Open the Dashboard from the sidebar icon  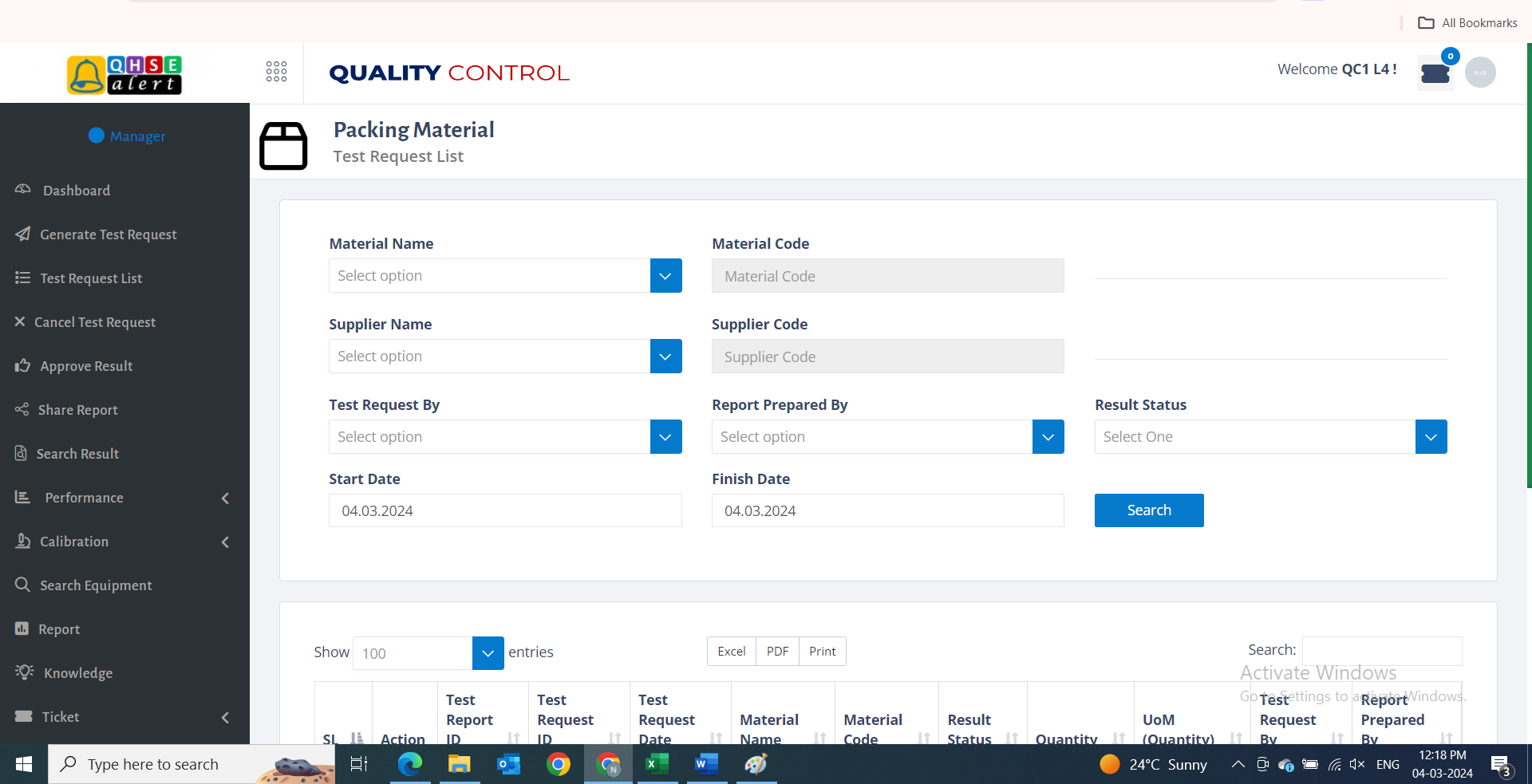23,190
